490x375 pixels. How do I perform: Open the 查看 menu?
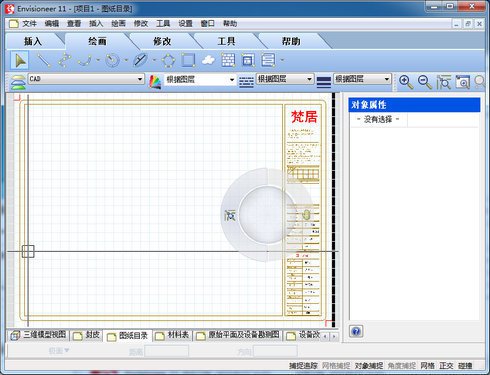tap(74, 24)
